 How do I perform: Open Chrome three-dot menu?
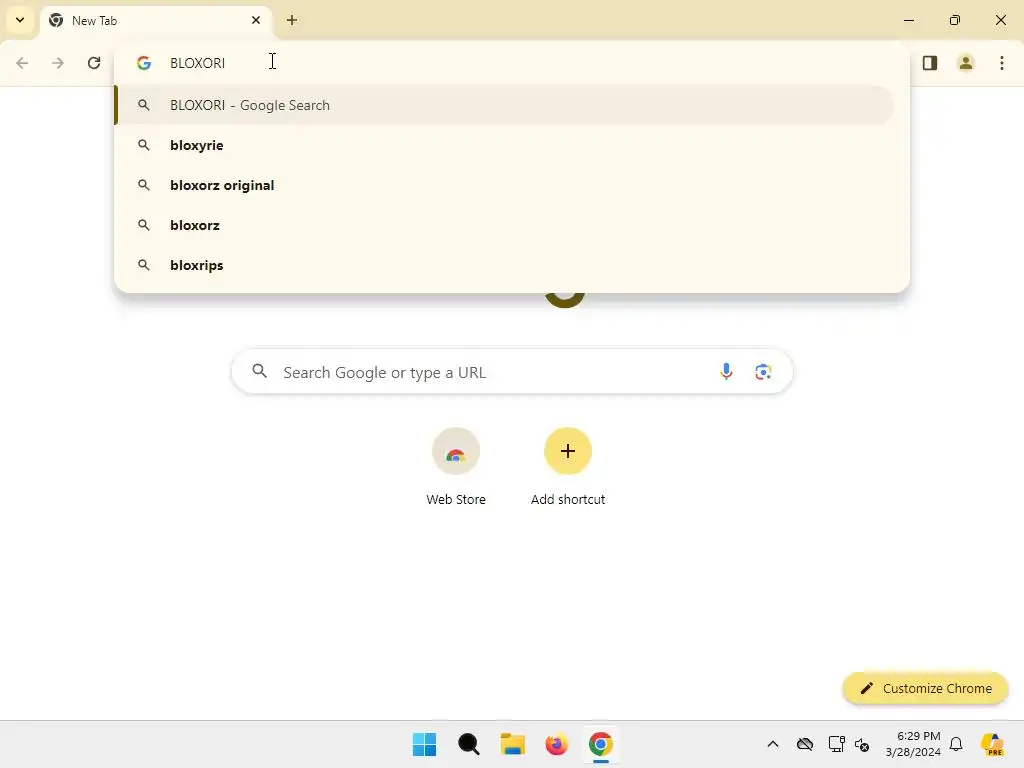point(1002,63)
